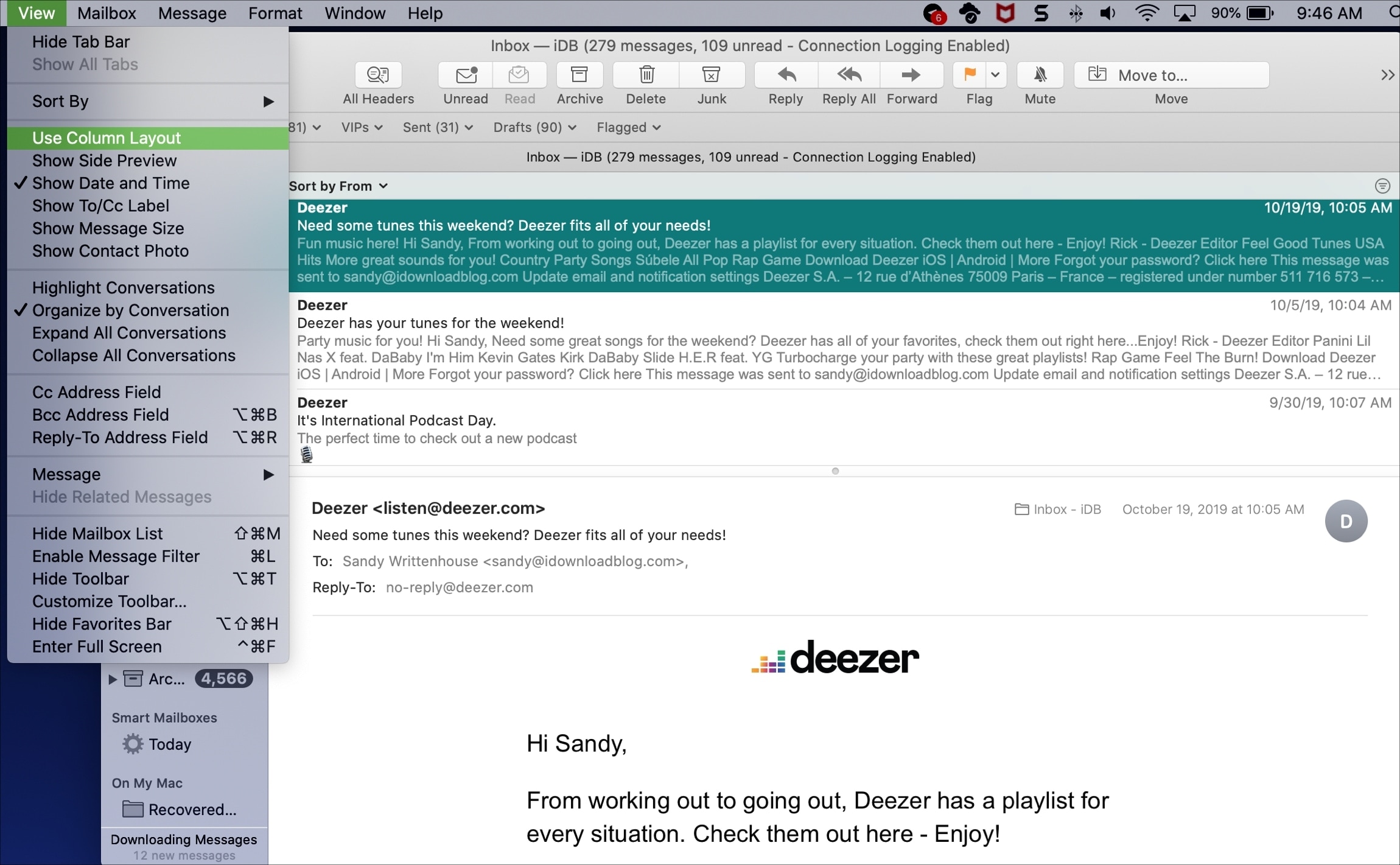Screen dimensions: 1400x865
Task: Click the list/preview pane divider handle
Action: (835, 471)
